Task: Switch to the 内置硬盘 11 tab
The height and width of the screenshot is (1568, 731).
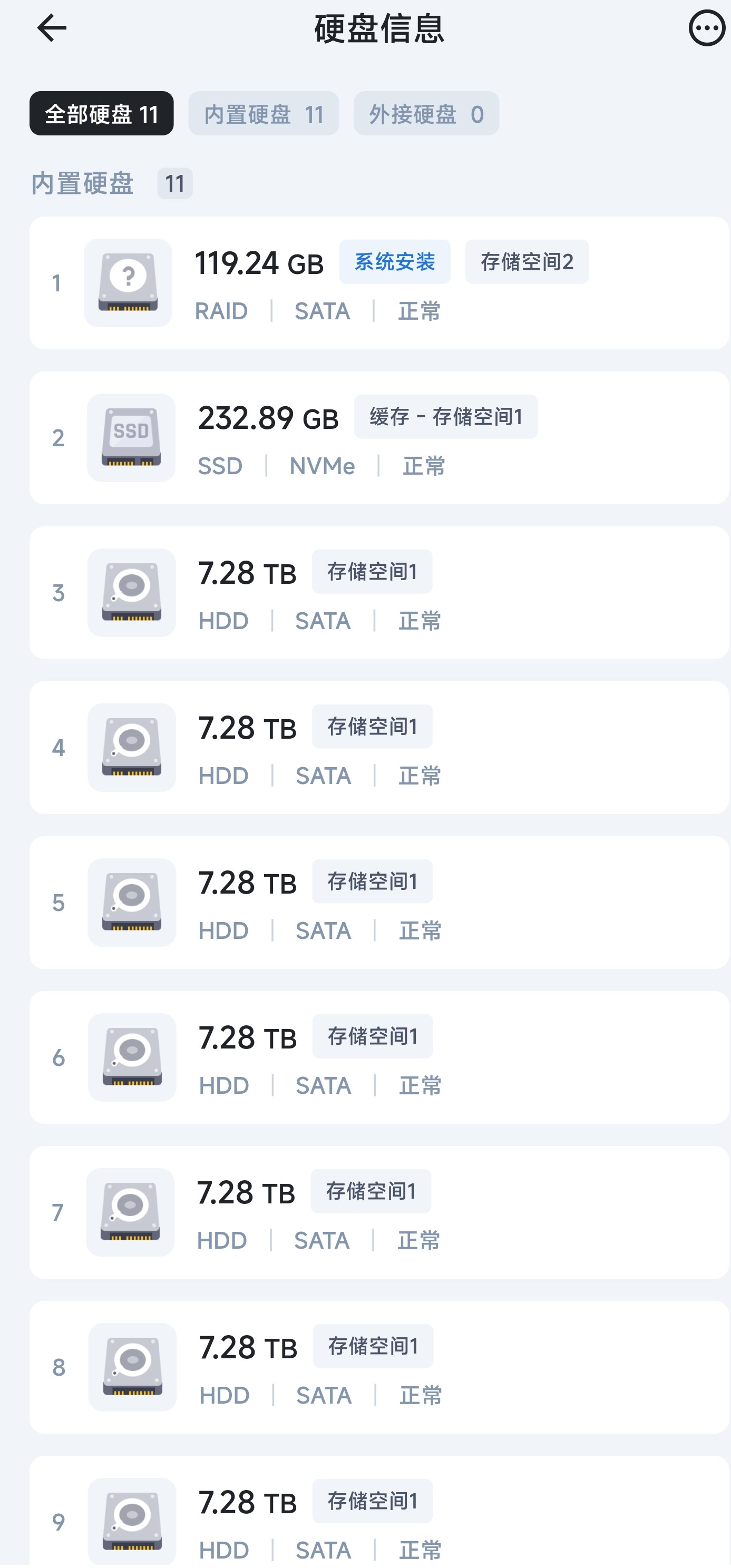Action: (x=264, y=114)
